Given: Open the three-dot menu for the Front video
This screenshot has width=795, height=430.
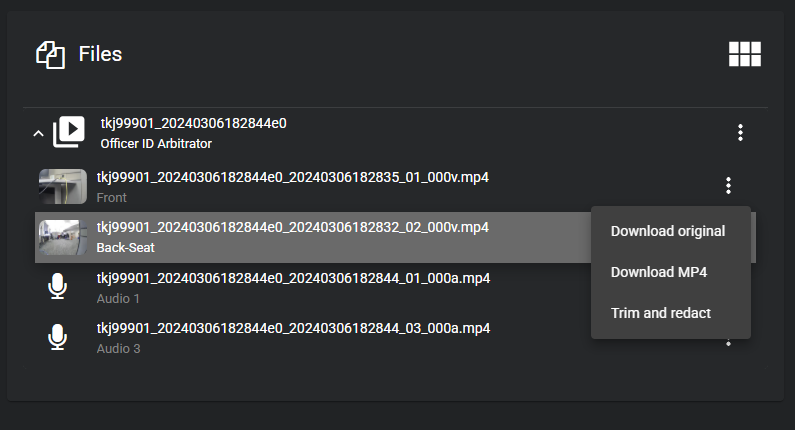Looking at the screenshot, I should (x=729, y=185).
